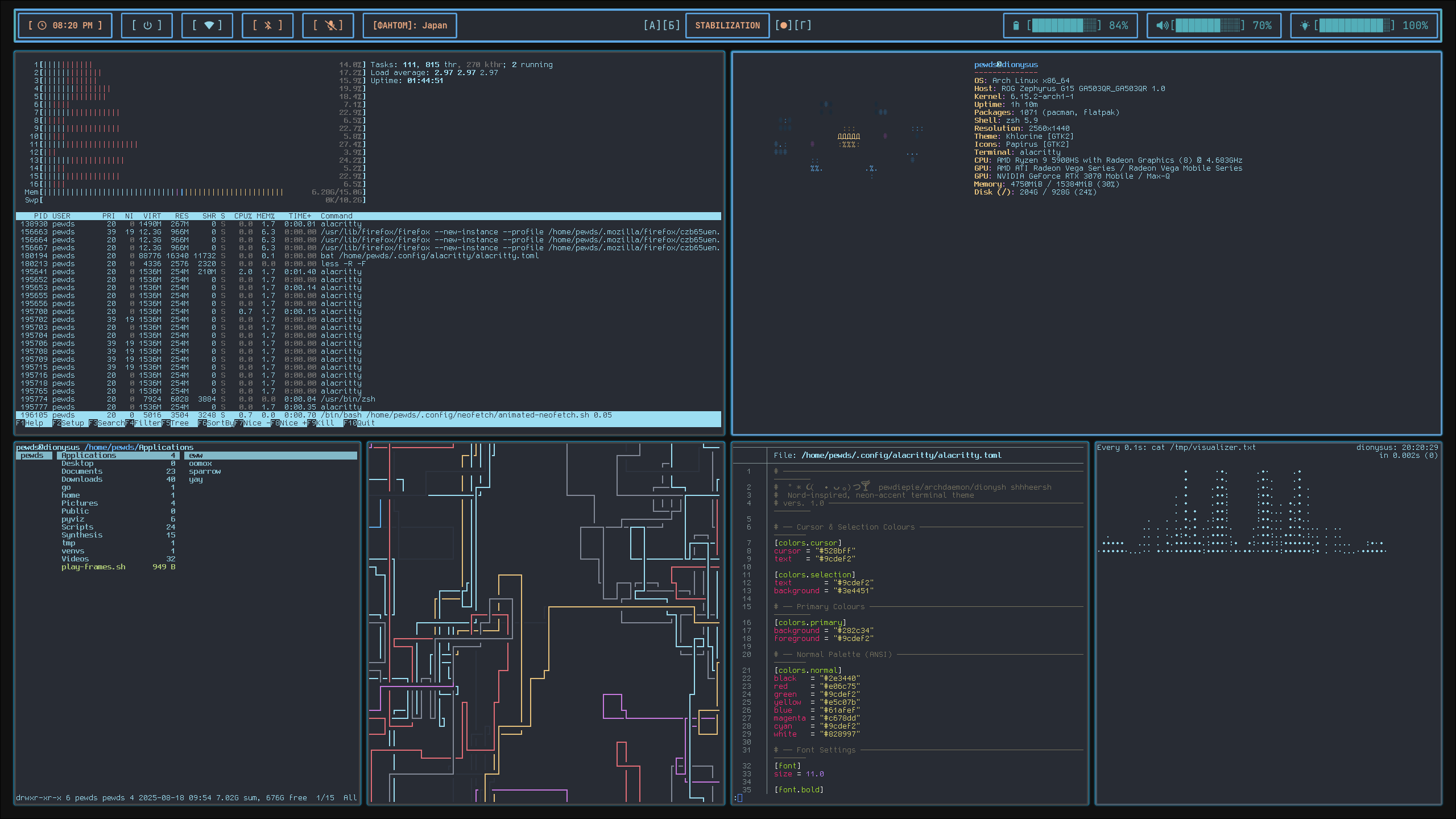Select highlighted animated-neofetch.sh process row
Viewport: 1456px width, 819px height.
(x=369, y=415)
